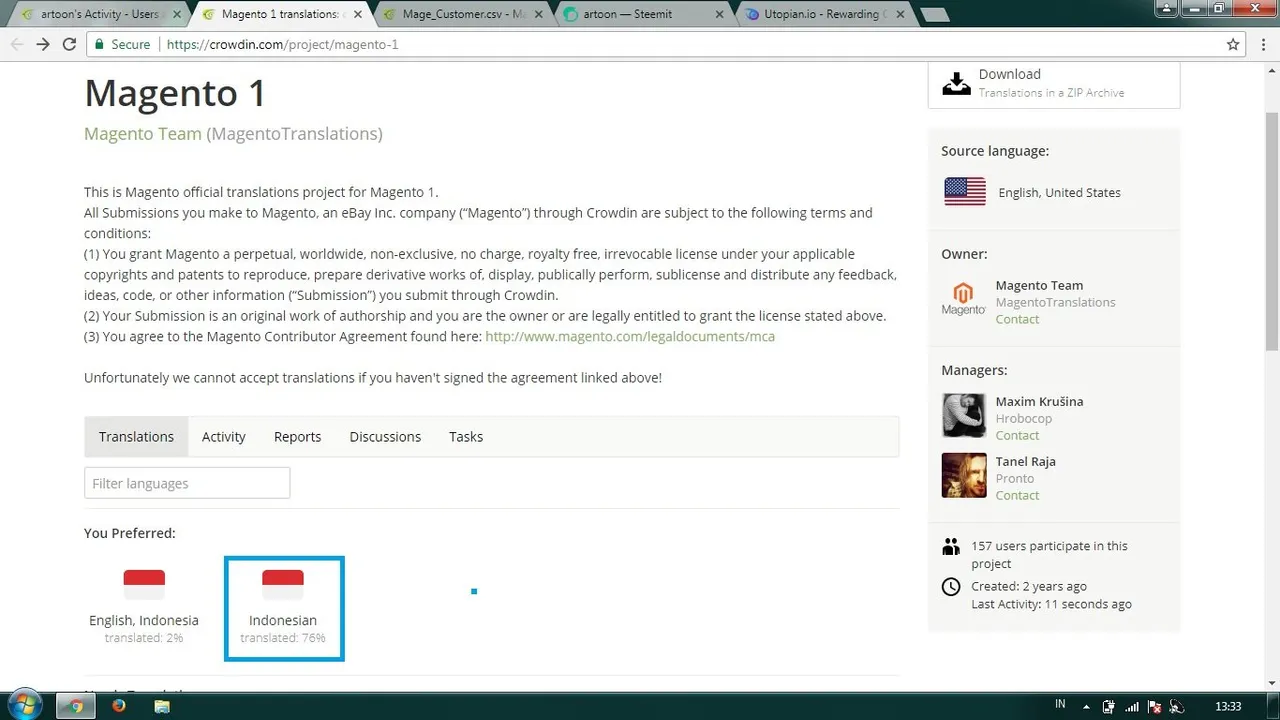Click the English, Indonesia flag

pyautogui.click(x=144, y=584)
